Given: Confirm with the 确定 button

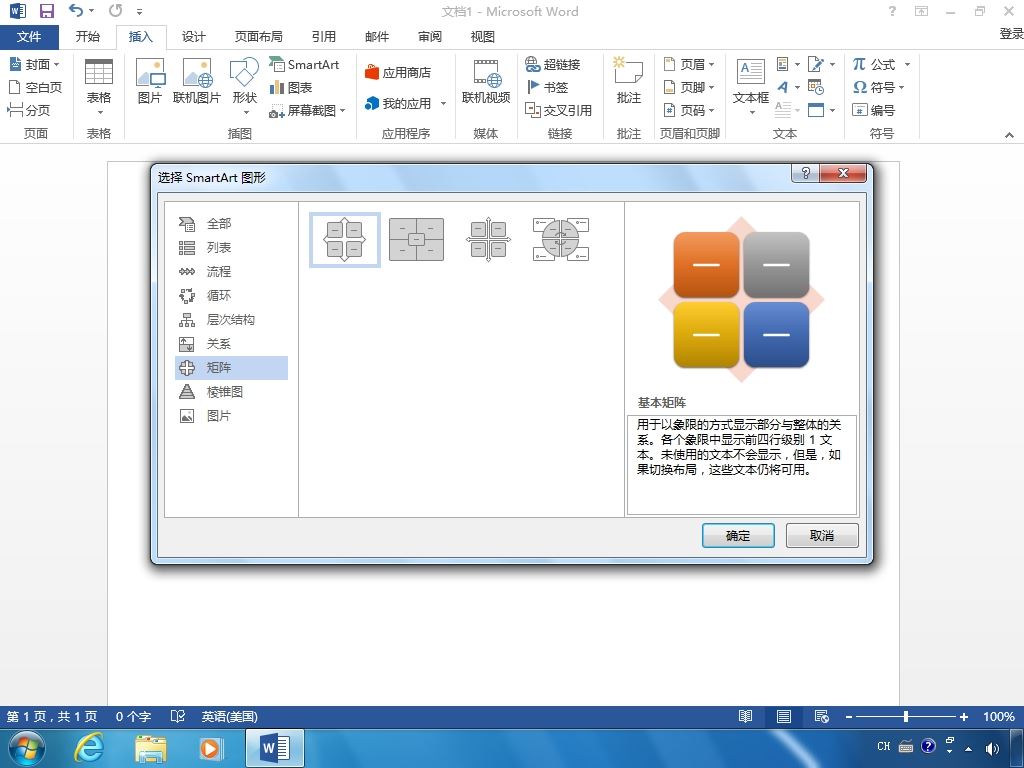Looking at the screenshot, I should click(738, 536).
